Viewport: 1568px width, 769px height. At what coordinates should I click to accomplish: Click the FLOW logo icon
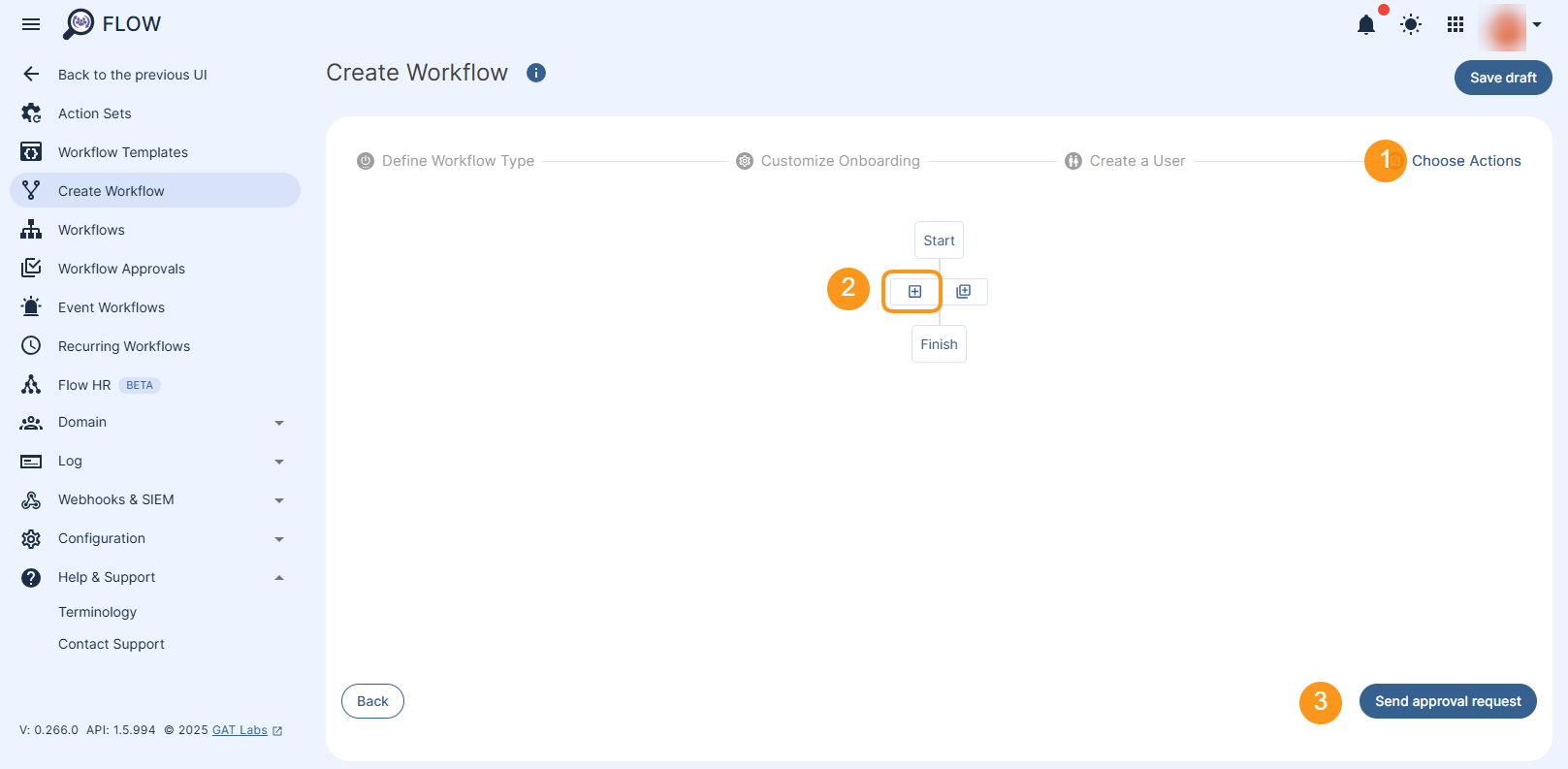[79, 24]
